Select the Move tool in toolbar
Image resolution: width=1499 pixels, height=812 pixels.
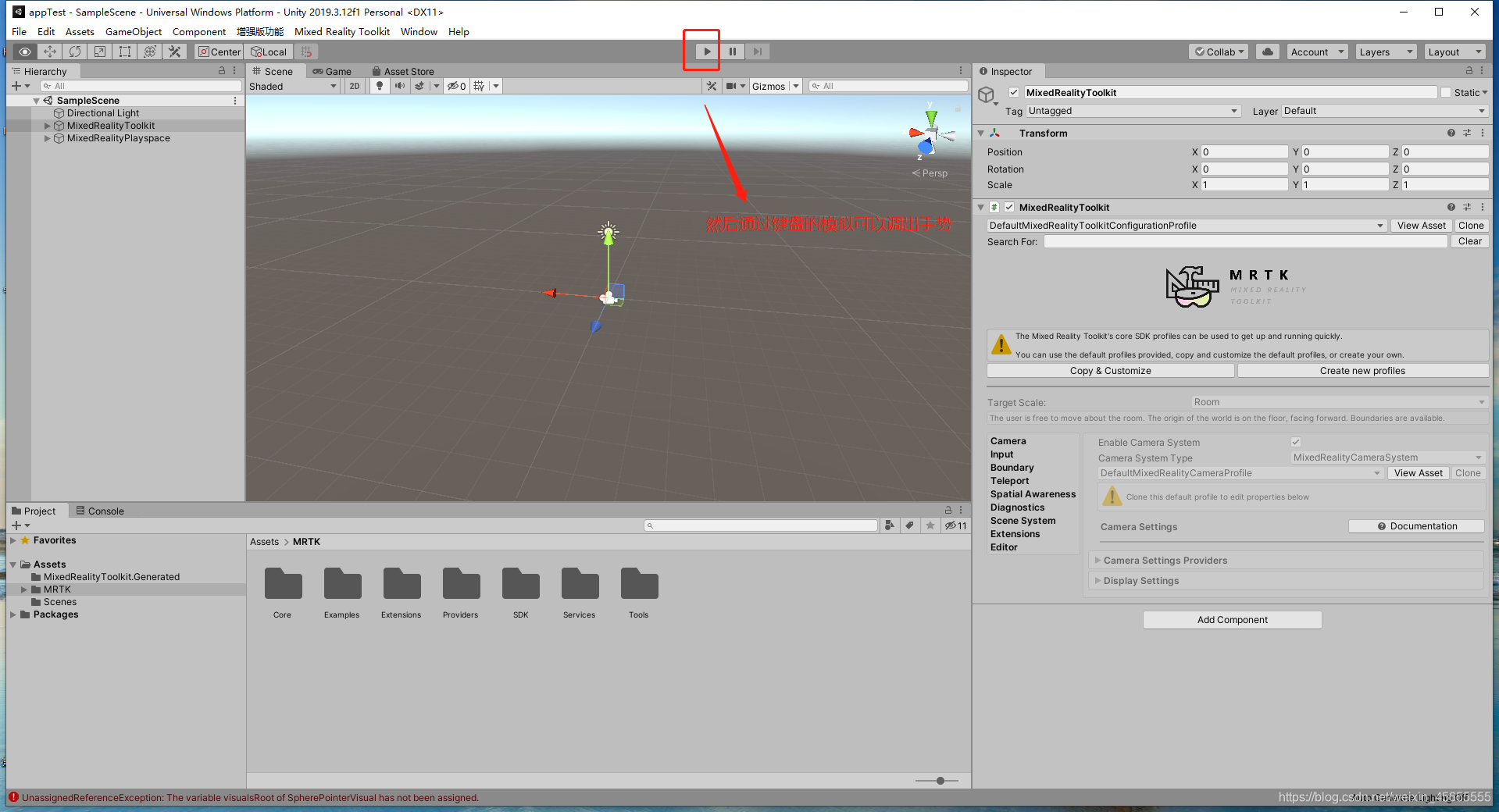pos(50,52)
